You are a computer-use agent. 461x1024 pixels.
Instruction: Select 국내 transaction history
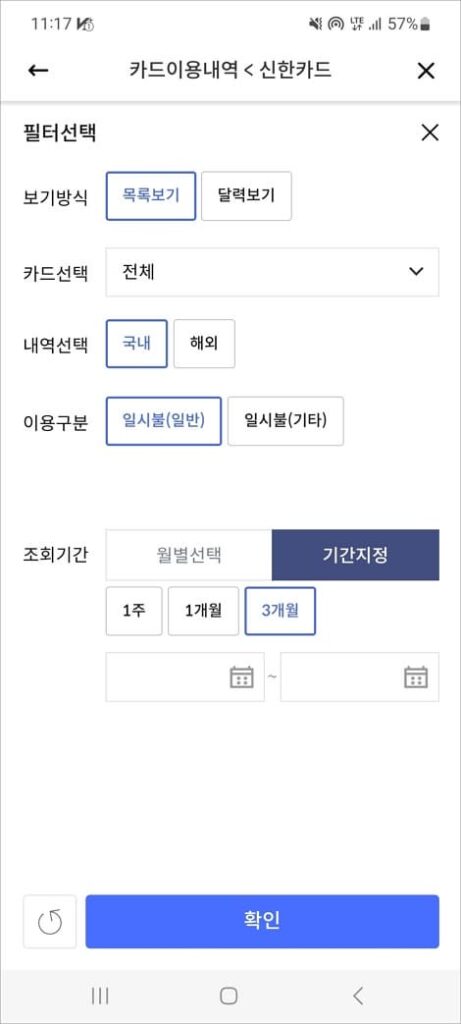point(136,344)
